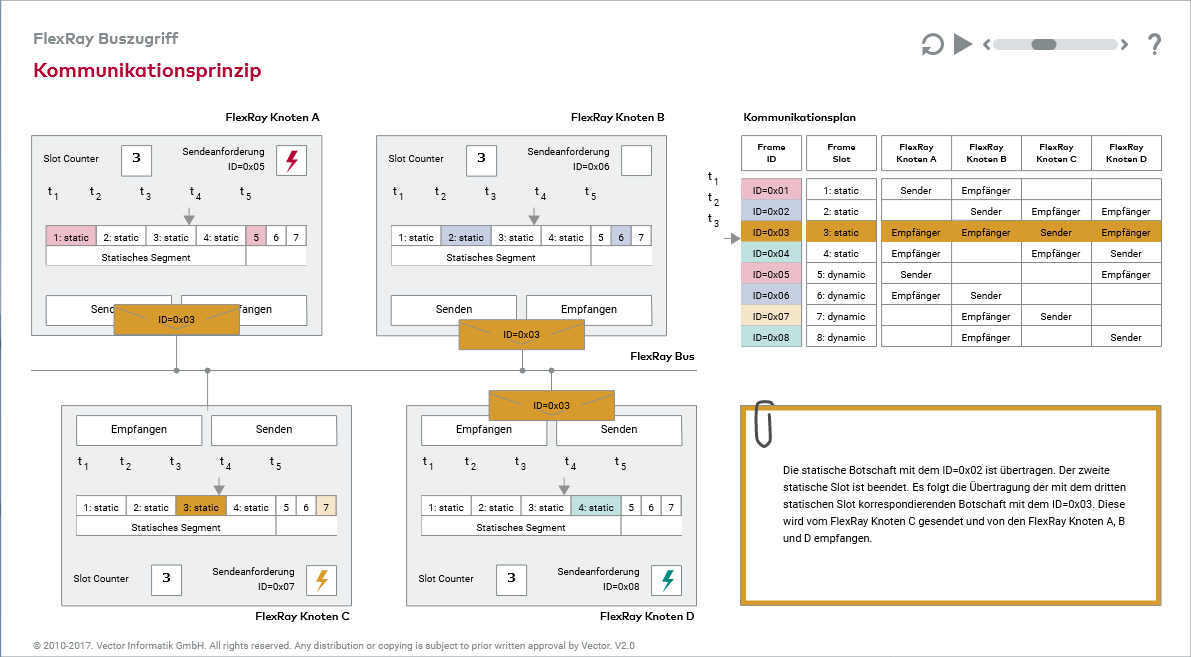
Task: Click the ID=0x05 cell in Frame ID column
Action: click(x=771, y=274)
